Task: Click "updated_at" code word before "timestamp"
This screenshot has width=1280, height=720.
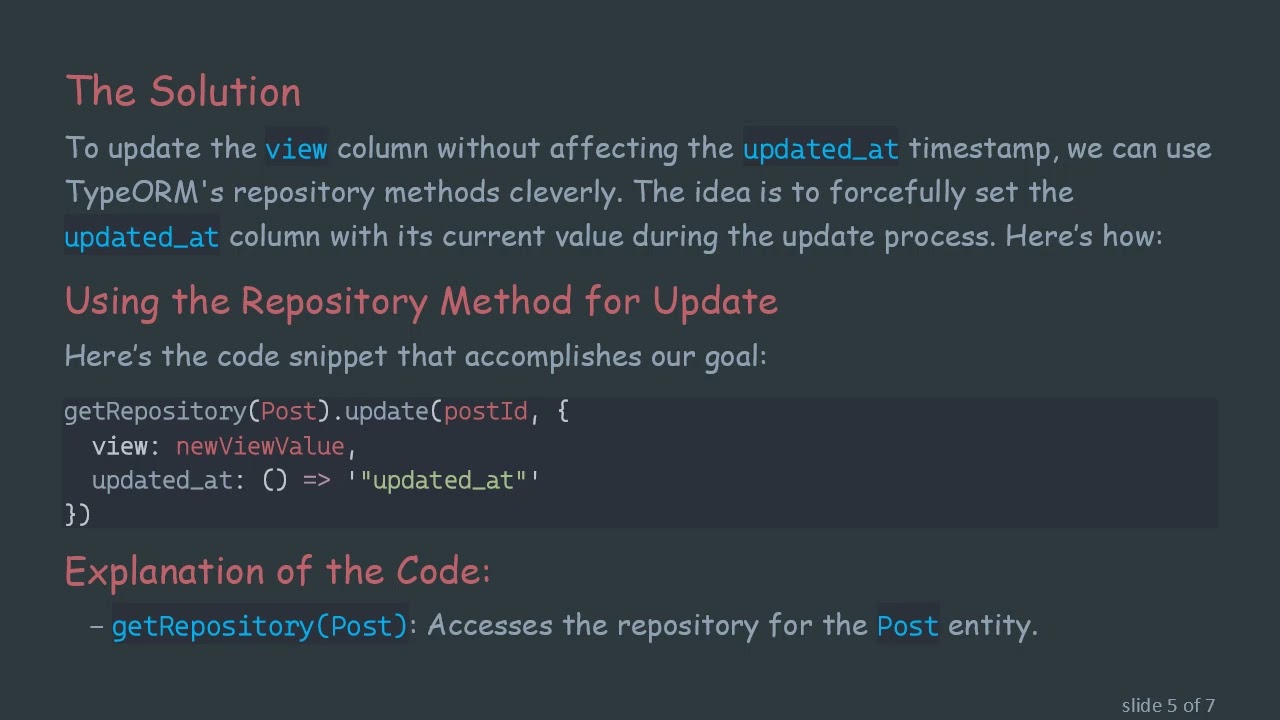Action: tap(820, 149)
